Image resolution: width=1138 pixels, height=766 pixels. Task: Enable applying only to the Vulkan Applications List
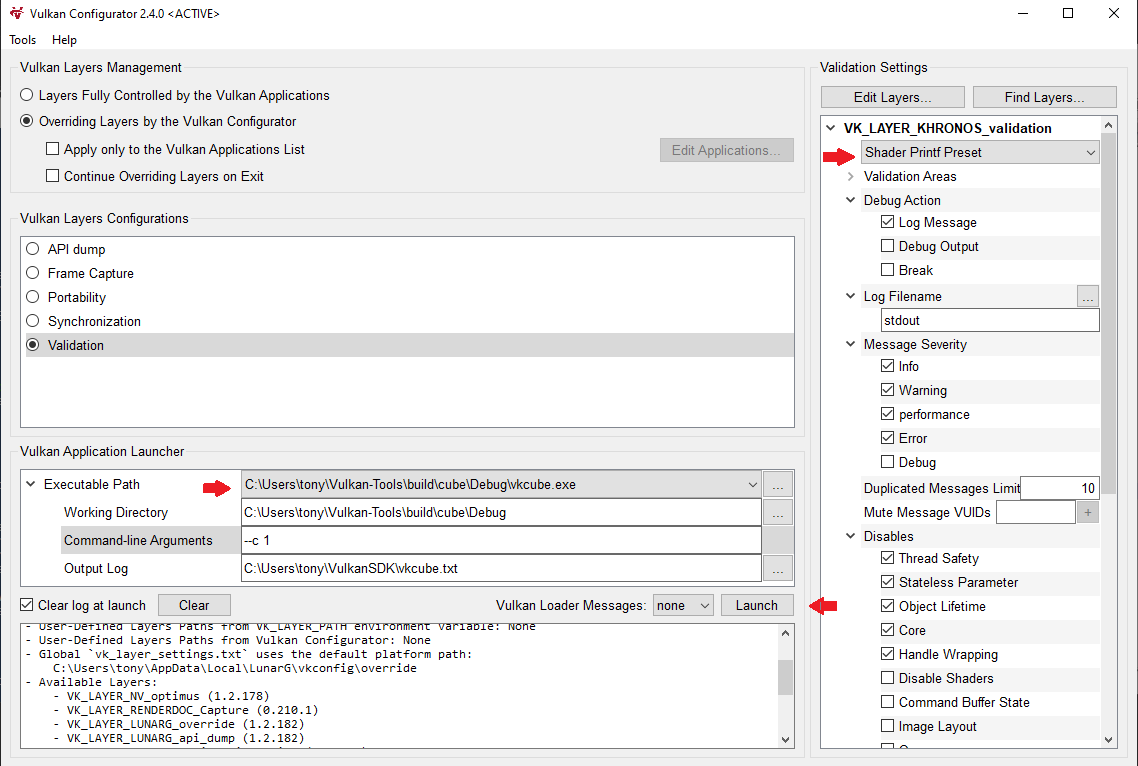click(x=50, y=148)
